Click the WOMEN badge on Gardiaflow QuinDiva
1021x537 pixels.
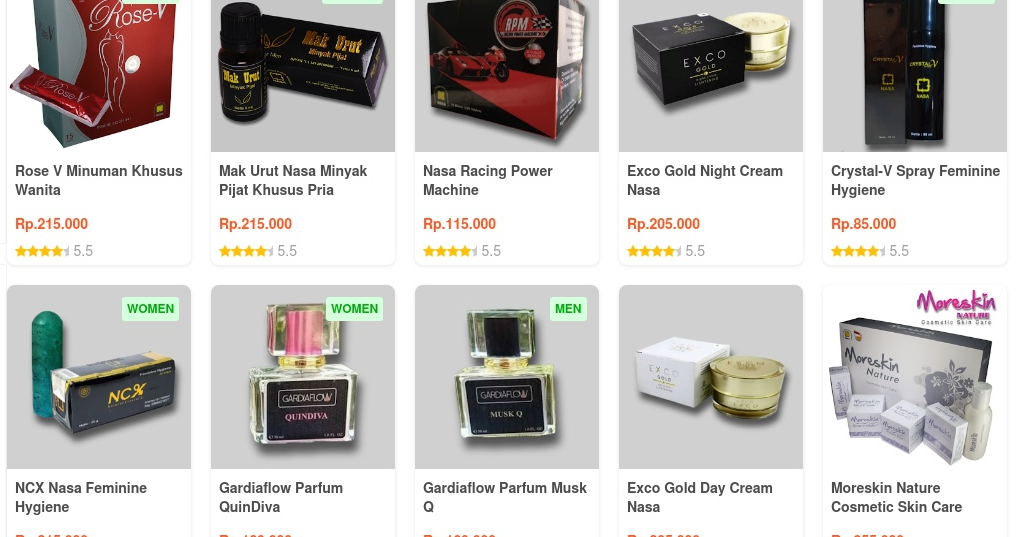point(354,309)
